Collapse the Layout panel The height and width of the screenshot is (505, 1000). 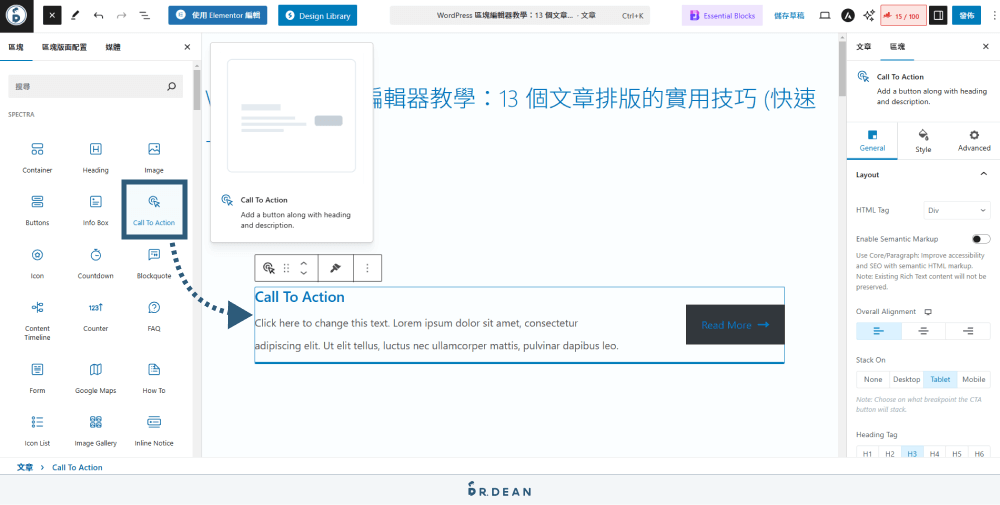click(983, 175)
